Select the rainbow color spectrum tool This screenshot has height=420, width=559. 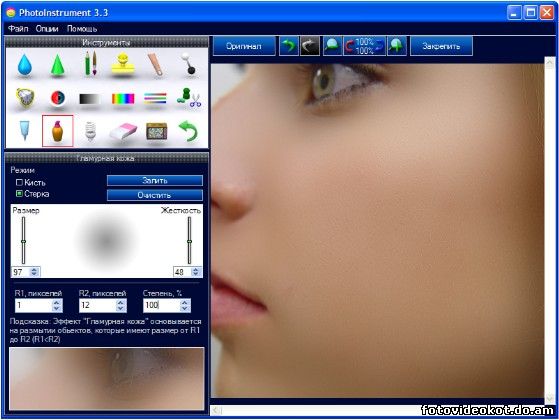pyautogui.click(x=123, y=98)
